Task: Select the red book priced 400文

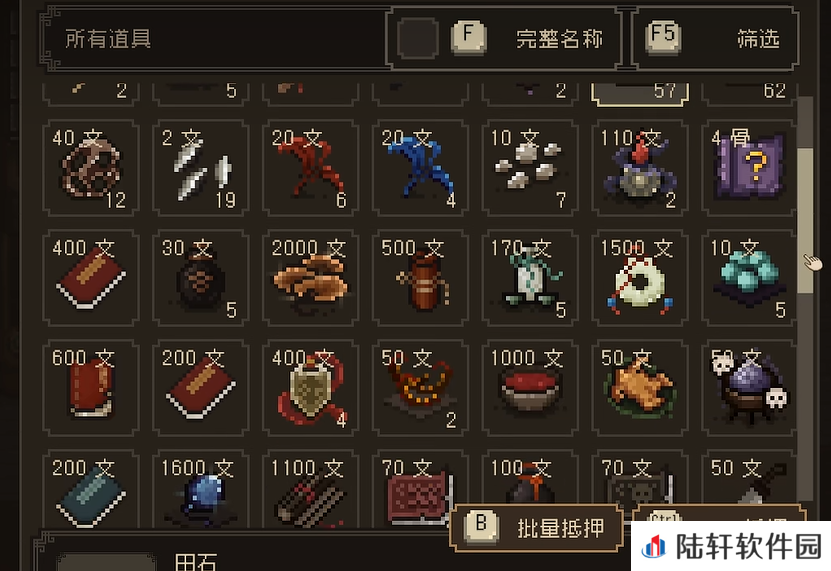Action: 91,277
